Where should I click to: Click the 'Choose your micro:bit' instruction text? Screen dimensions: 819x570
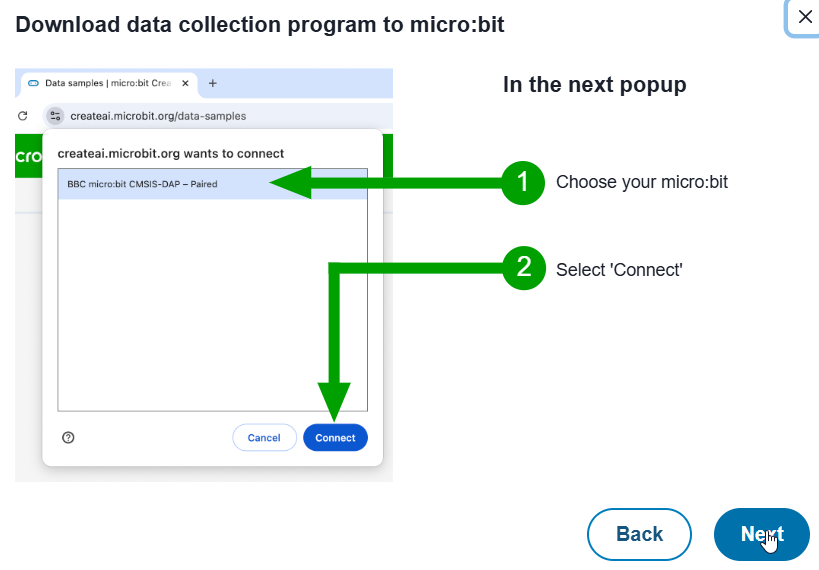point(641,183)
